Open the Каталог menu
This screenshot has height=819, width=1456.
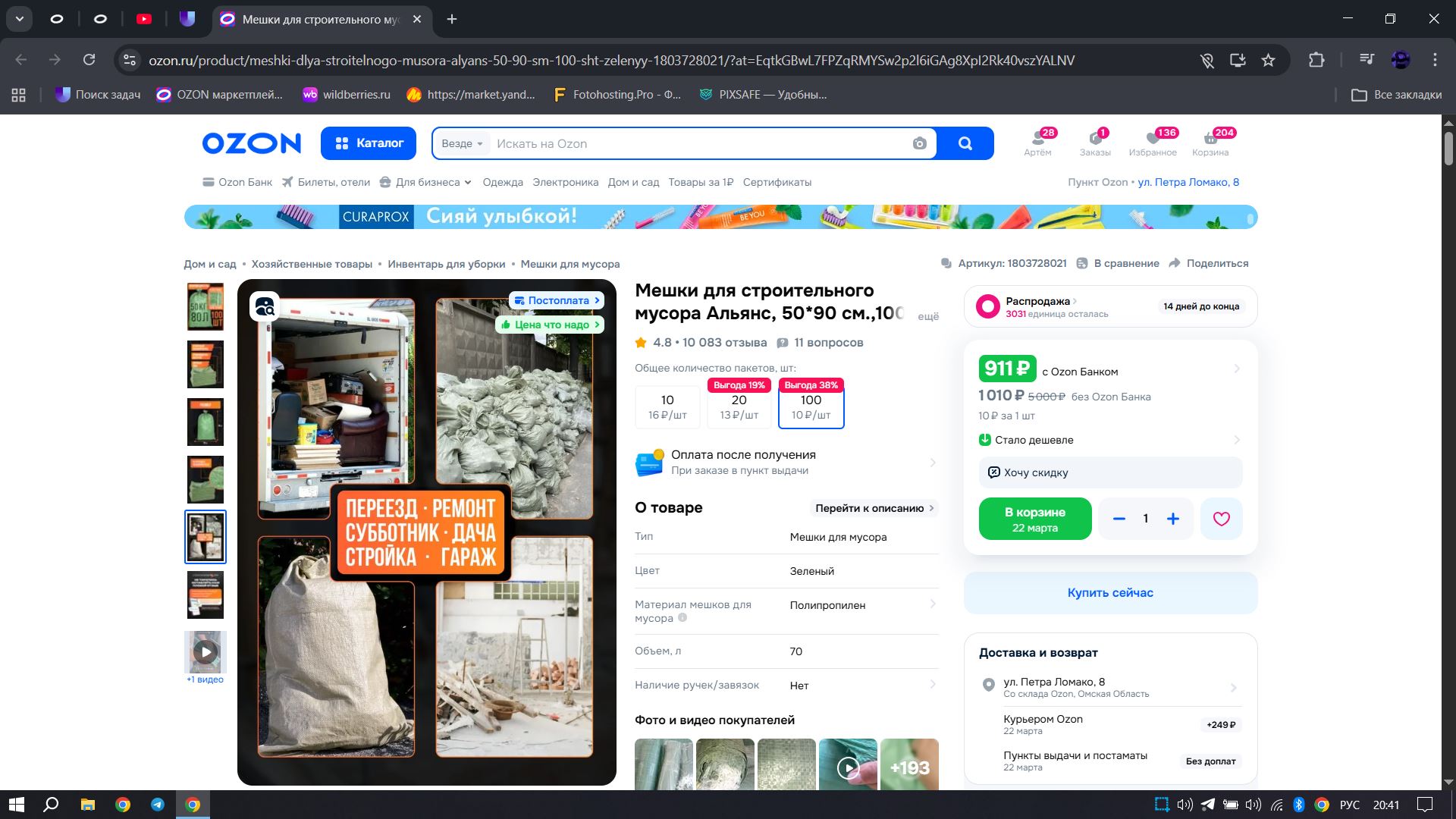click(369, 143)
